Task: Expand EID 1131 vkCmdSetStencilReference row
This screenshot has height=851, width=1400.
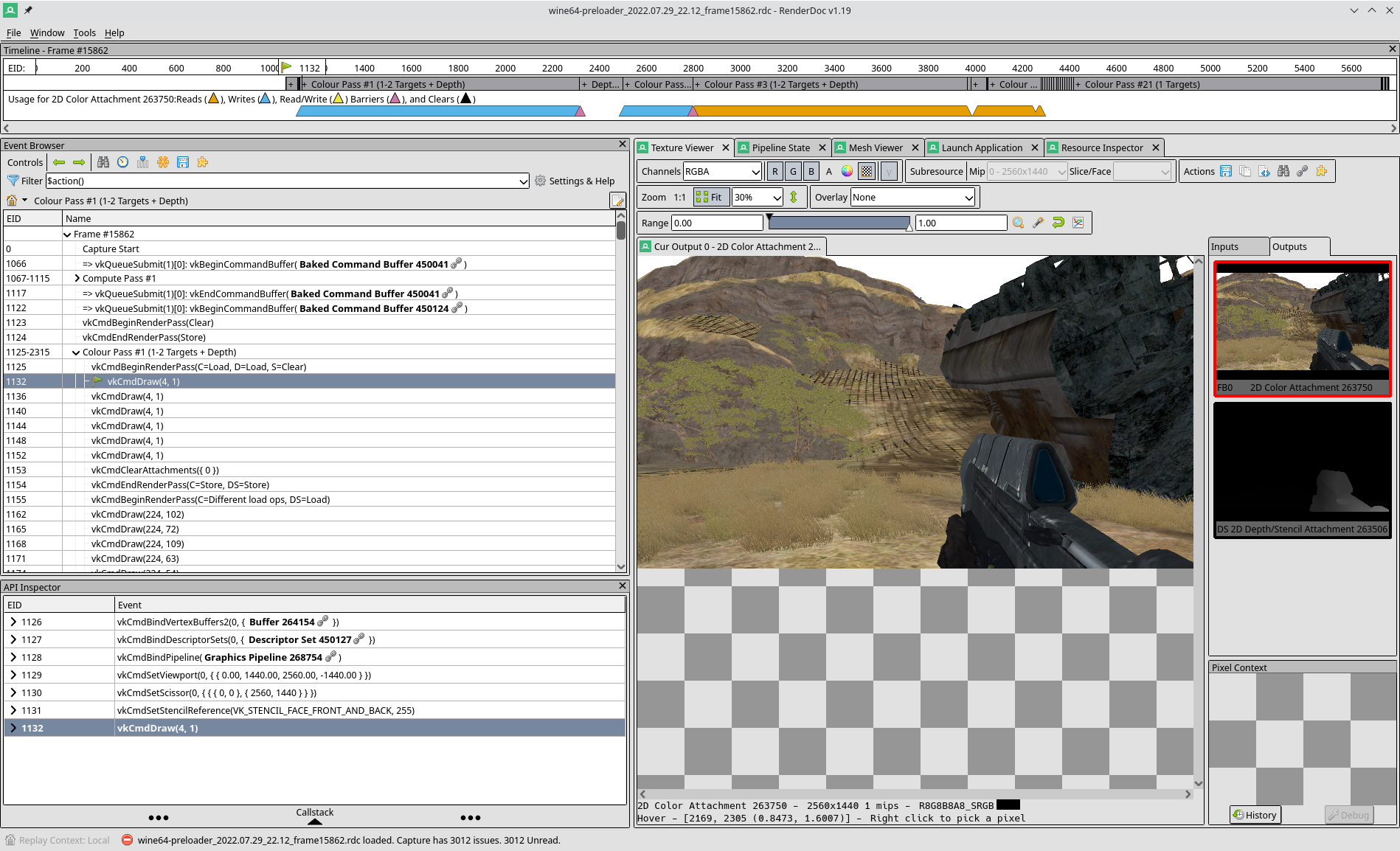Action: pyautogui.click(x=13, y=710)
